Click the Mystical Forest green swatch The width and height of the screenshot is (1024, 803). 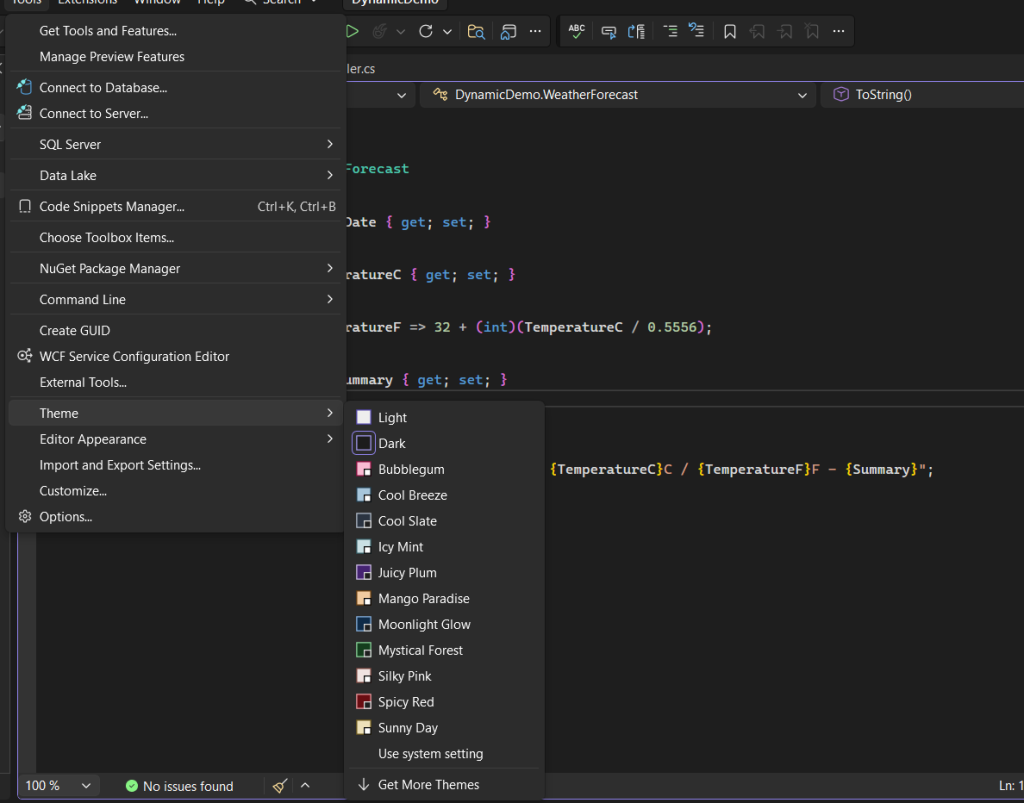click(x=364, y=650)
